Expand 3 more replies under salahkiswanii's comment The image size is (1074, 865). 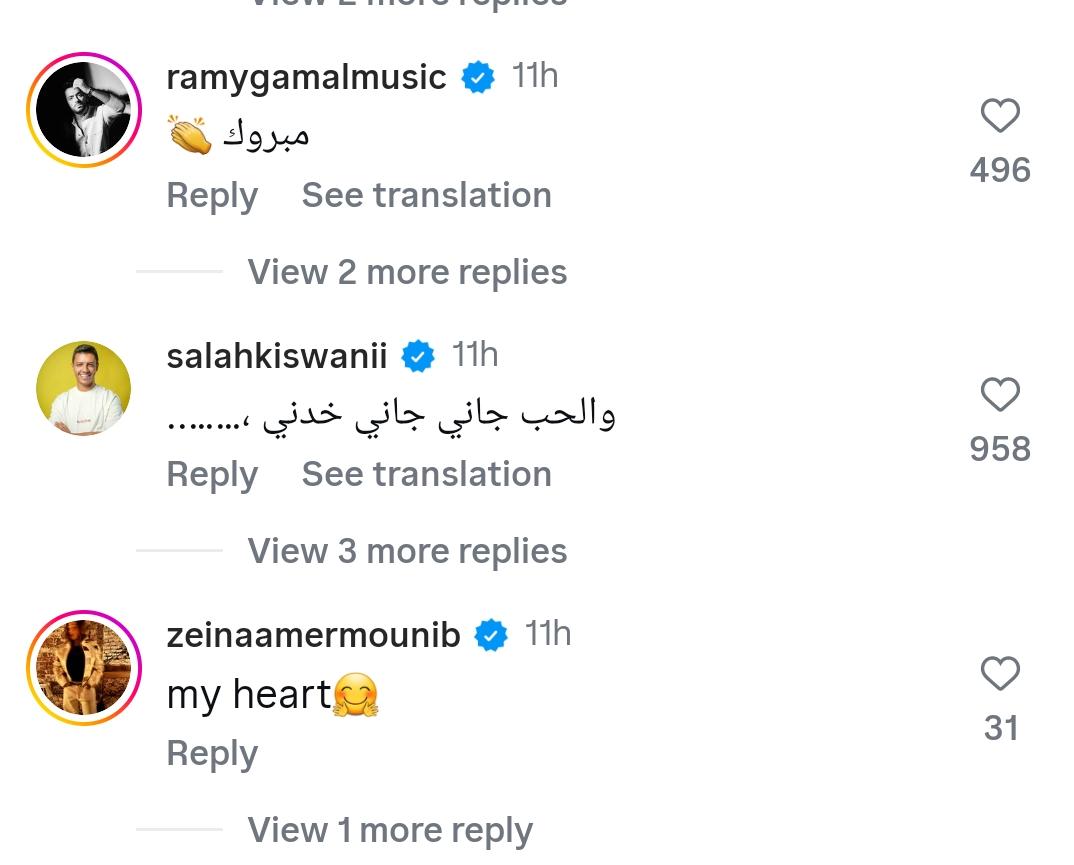(x=406, y=550)
